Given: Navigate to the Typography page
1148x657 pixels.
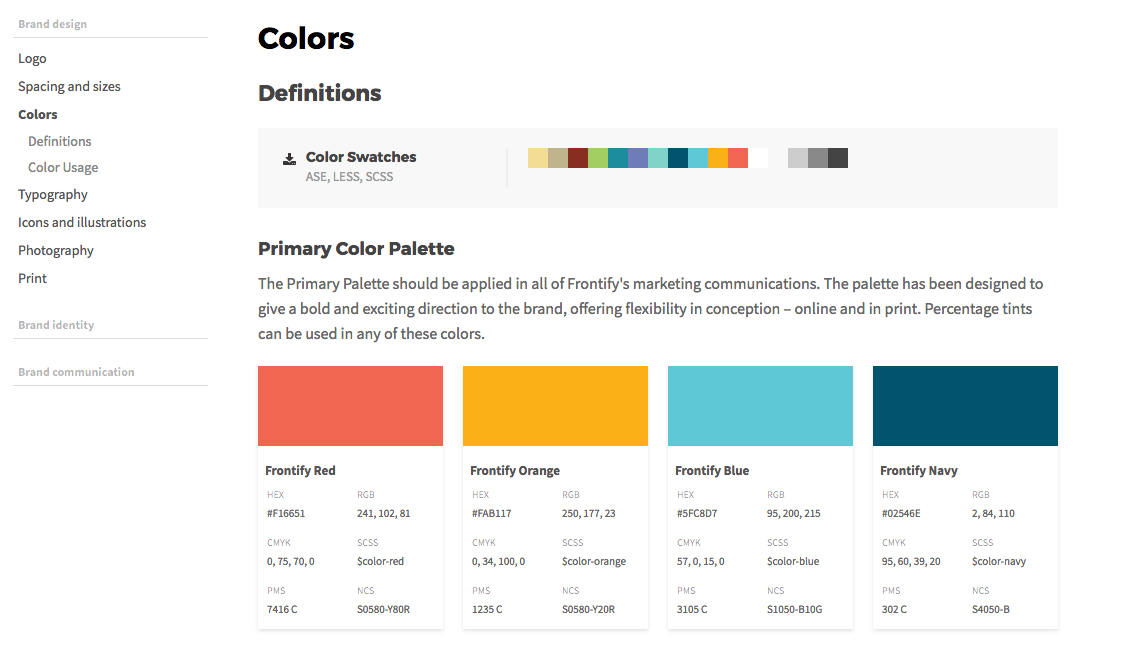Looking at the screenshot, I should pyautogui.click(x=53, y=195).
